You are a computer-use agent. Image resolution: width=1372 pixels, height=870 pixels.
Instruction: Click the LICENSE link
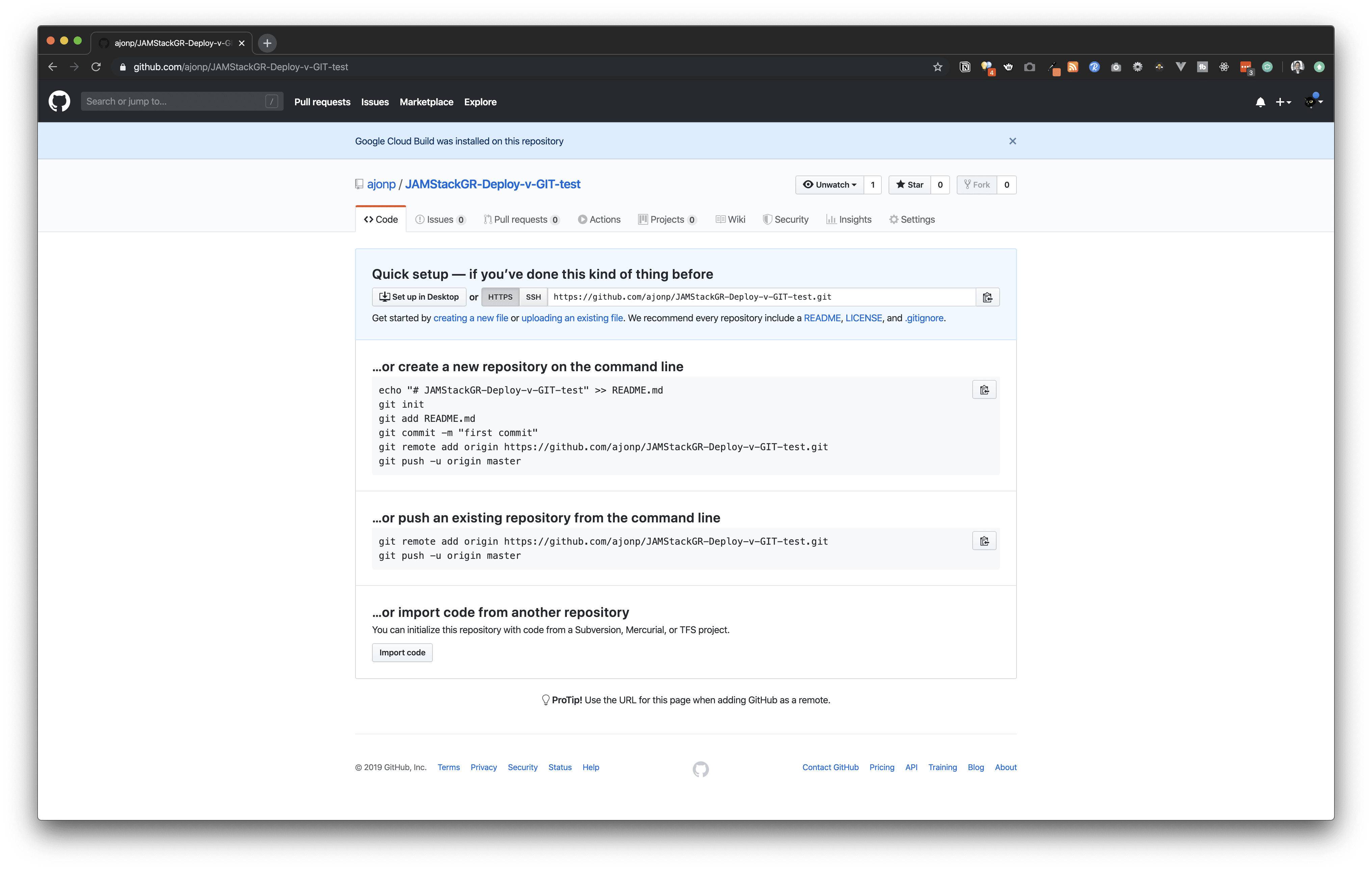point(864,318)
